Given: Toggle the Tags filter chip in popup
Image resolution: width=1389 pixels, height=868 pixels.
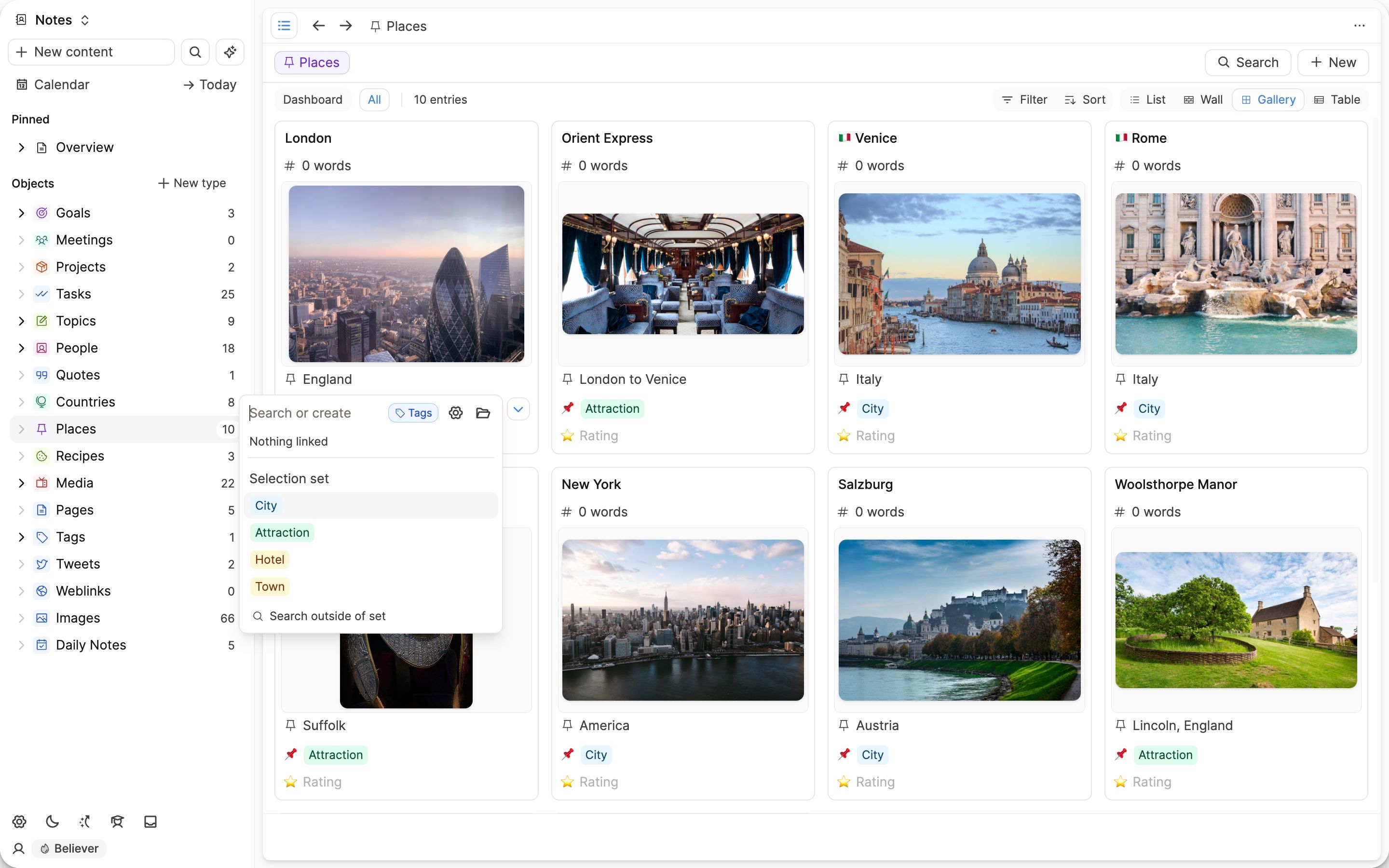Looking at the screenshot, I should pos(413,413).
